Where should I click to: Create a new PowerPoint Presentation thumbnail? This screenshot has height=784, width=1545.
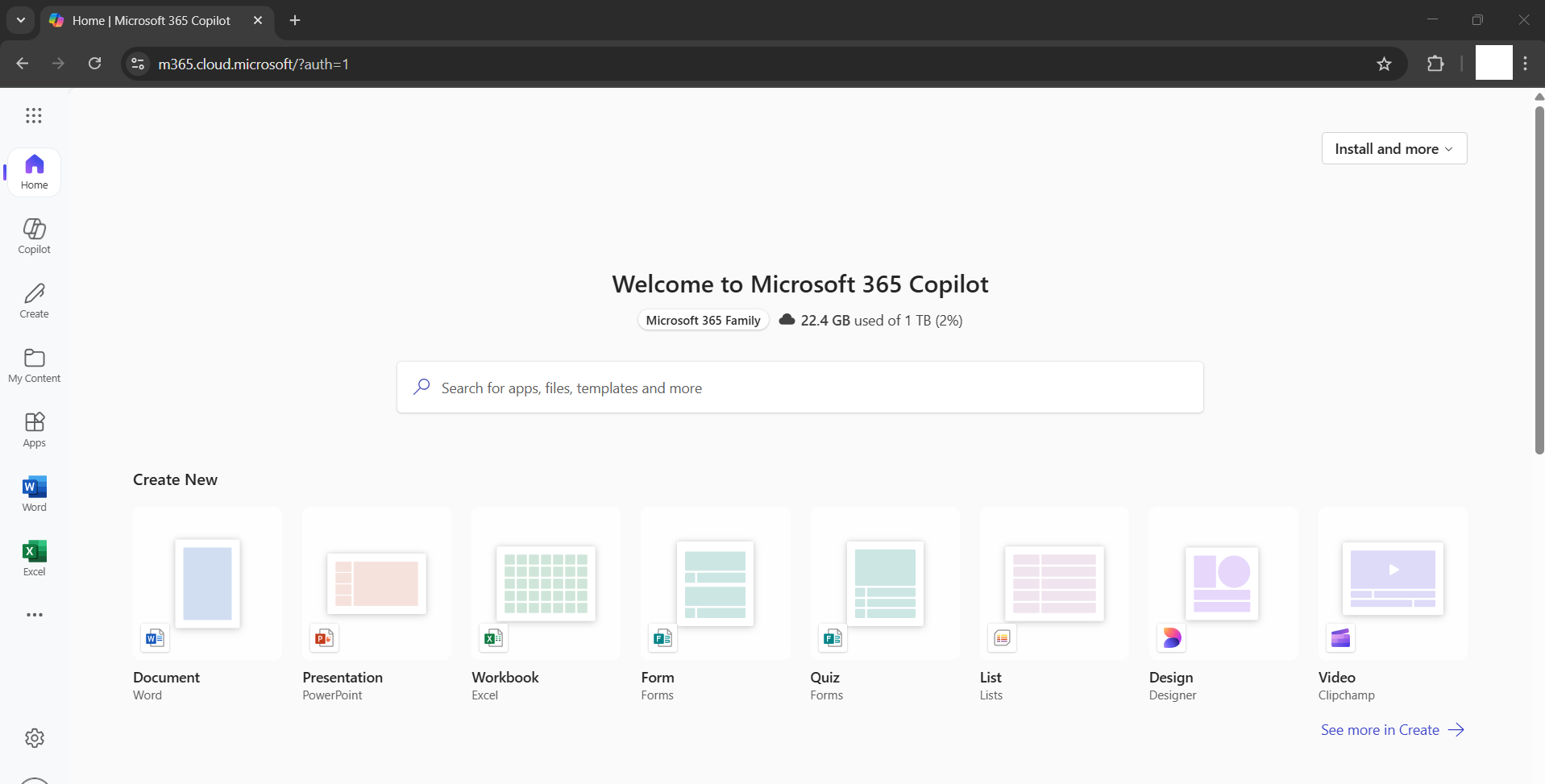[376, 583]
